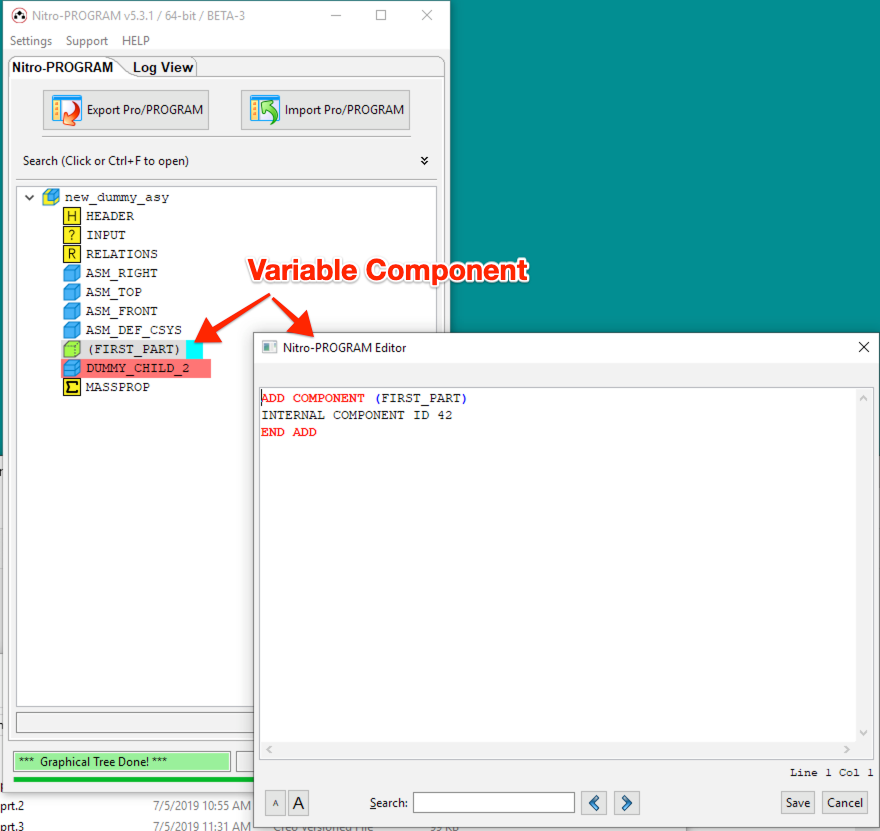This screenshot has width=880, height=831.
Task: Click the search next arrow in editor
Action: pos(626,803)
